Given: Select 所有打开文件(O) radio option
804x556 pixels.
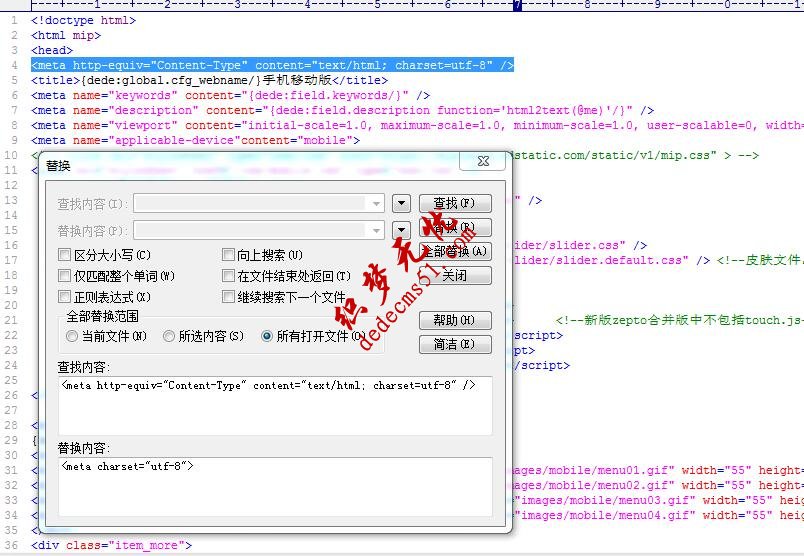Looking at the screenshot, I should point(267,336).
